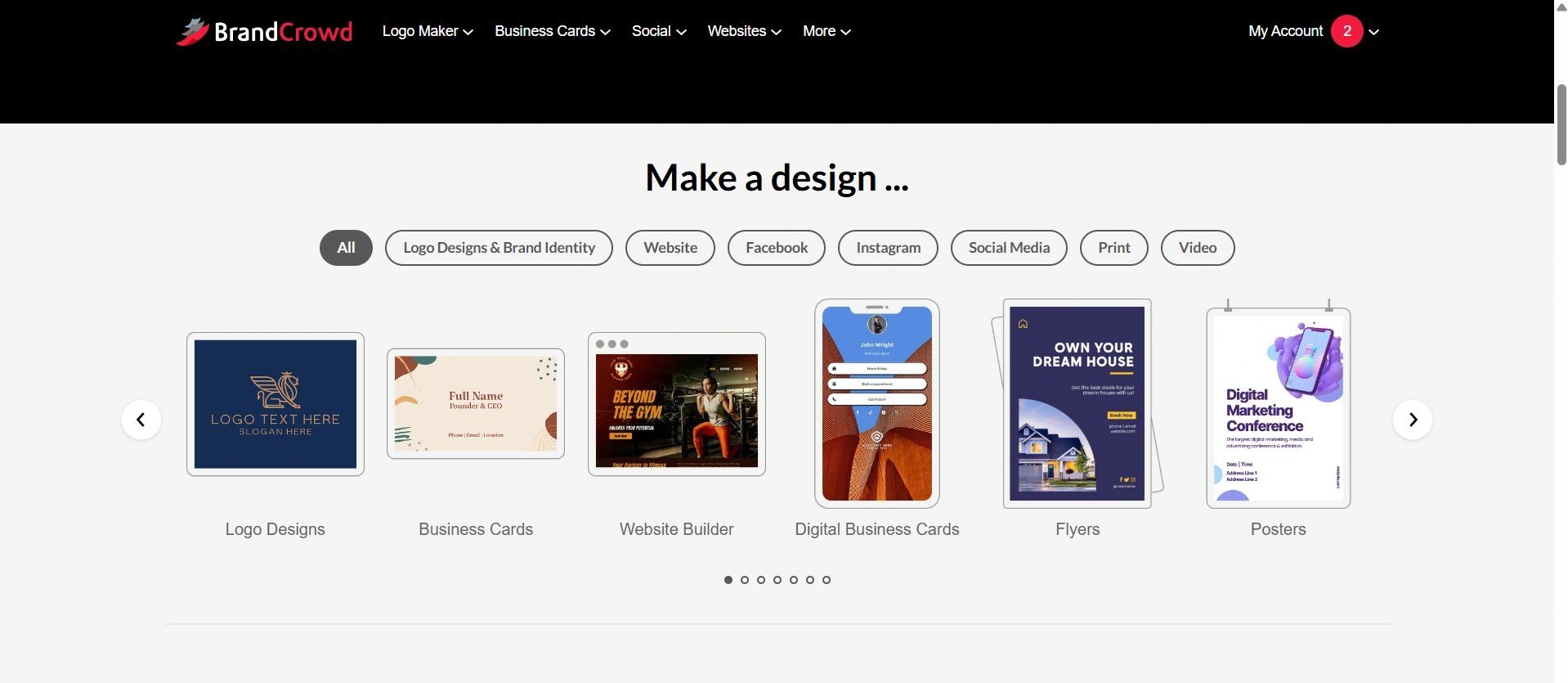Select the first carousel page dot
Viewport: 1568px width, 683px height.
728,580
